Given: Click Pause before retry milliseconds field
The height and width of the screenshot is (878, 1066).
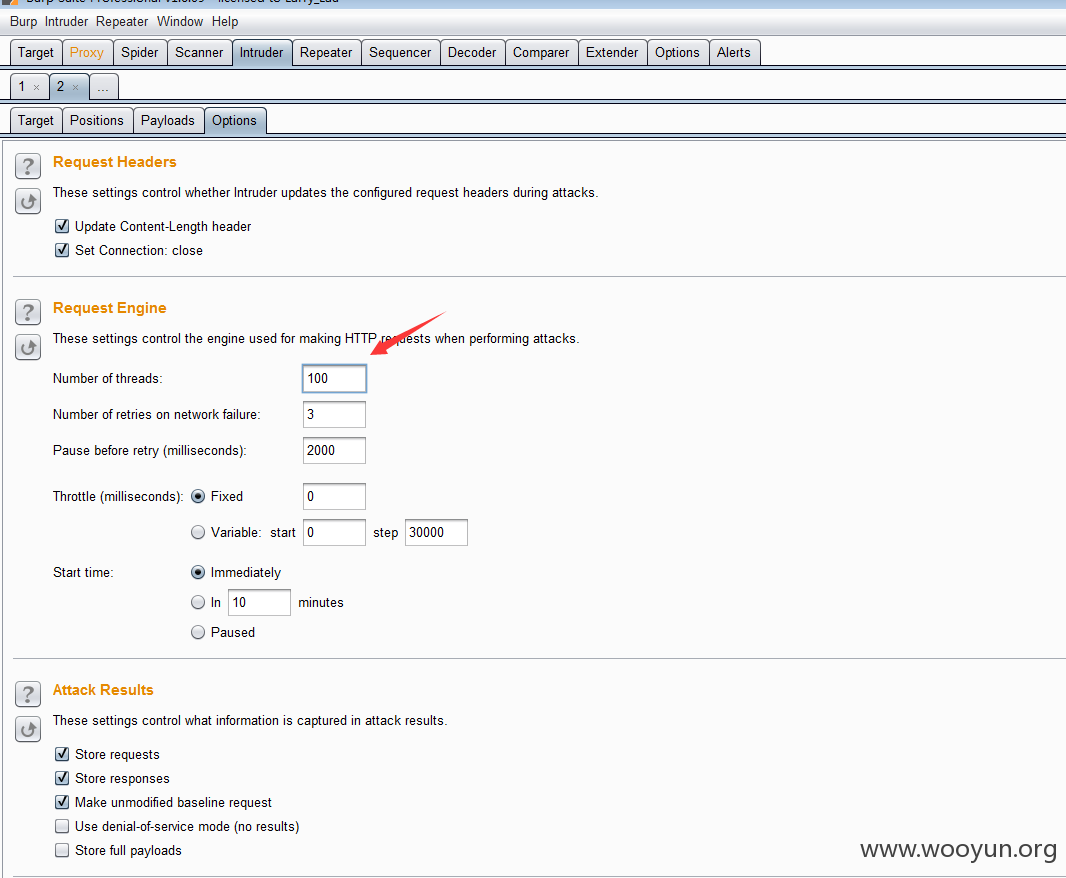Looking at the screenshot, I should click(x=334, y=450).
